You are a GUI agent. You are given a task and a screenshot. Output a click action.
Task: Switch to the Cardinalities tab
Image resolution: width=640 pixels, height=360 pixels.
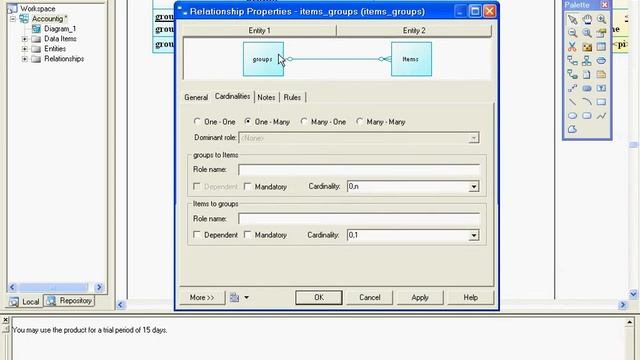pos(232,96)
